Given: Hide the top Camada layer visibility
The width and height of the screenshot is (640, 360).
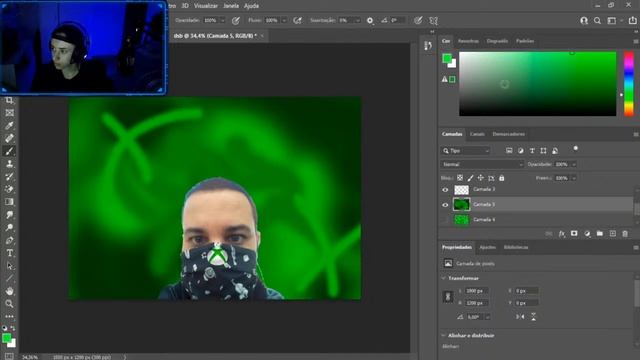Looking at the screenshot, I should pyautogui.click(x=445, y=190).
